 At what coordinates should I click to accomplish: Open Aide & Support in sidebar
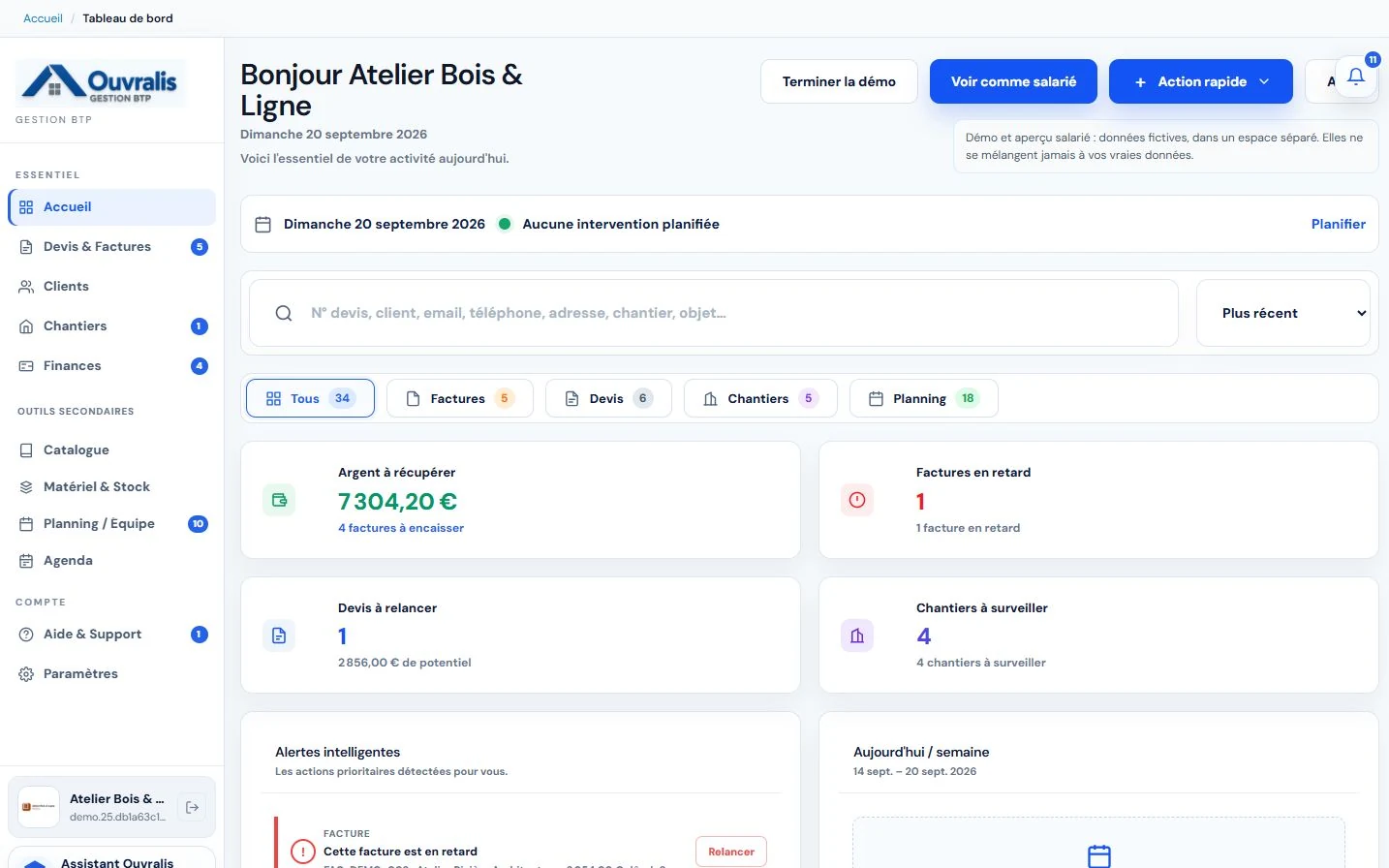(x=111, y=635)
